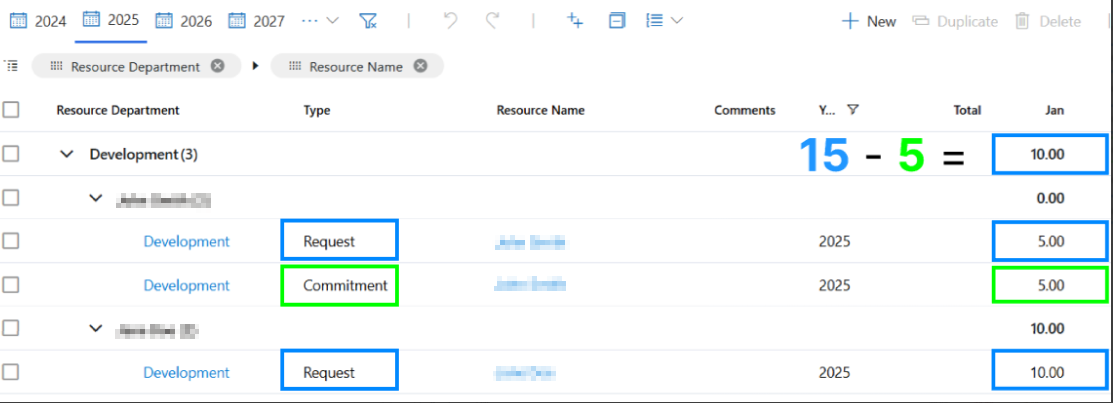Viewport: 1113px width, 403px height.
Task: Click the expand-all plus icon
Action: click(575, 21)
